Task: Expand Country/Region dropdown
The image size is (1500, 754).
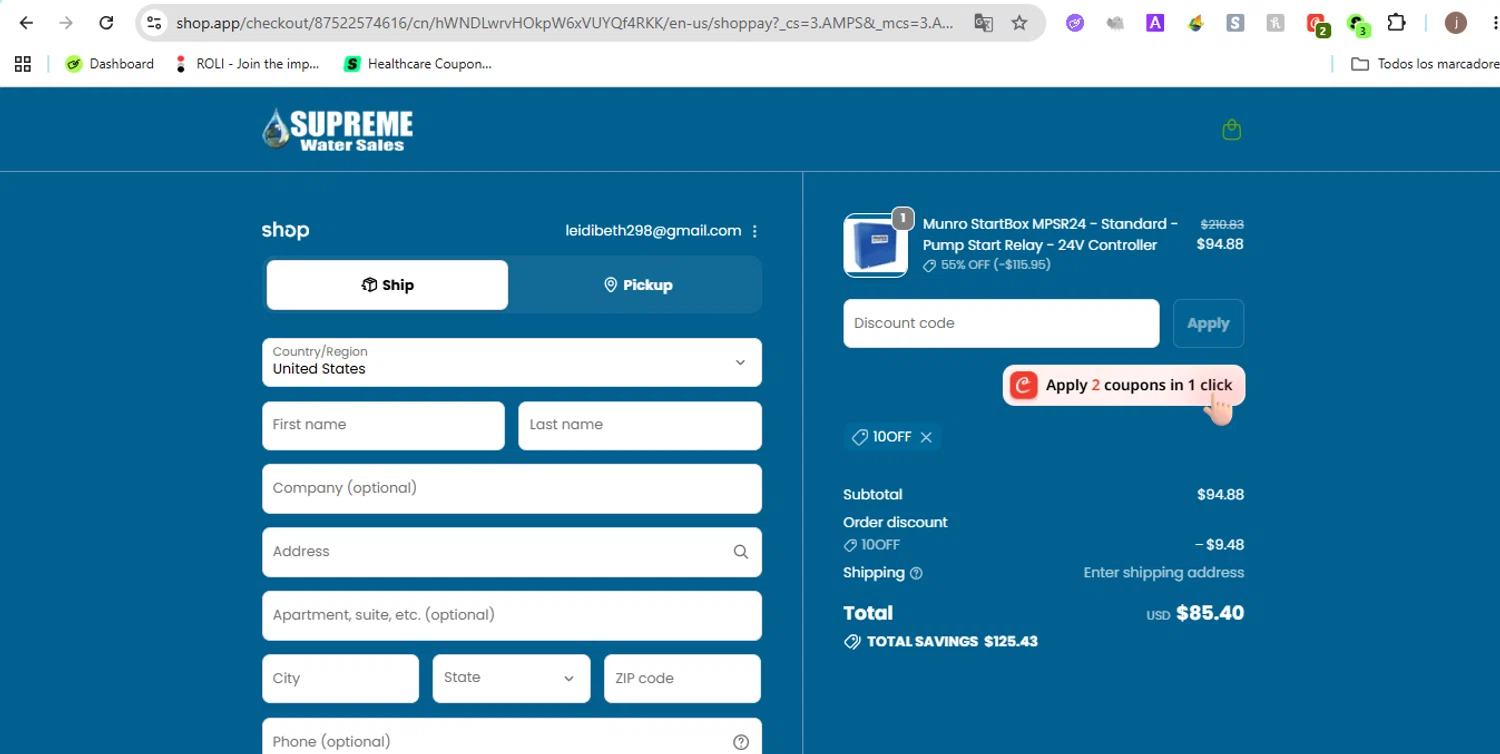Action: [x=512, y=362]
